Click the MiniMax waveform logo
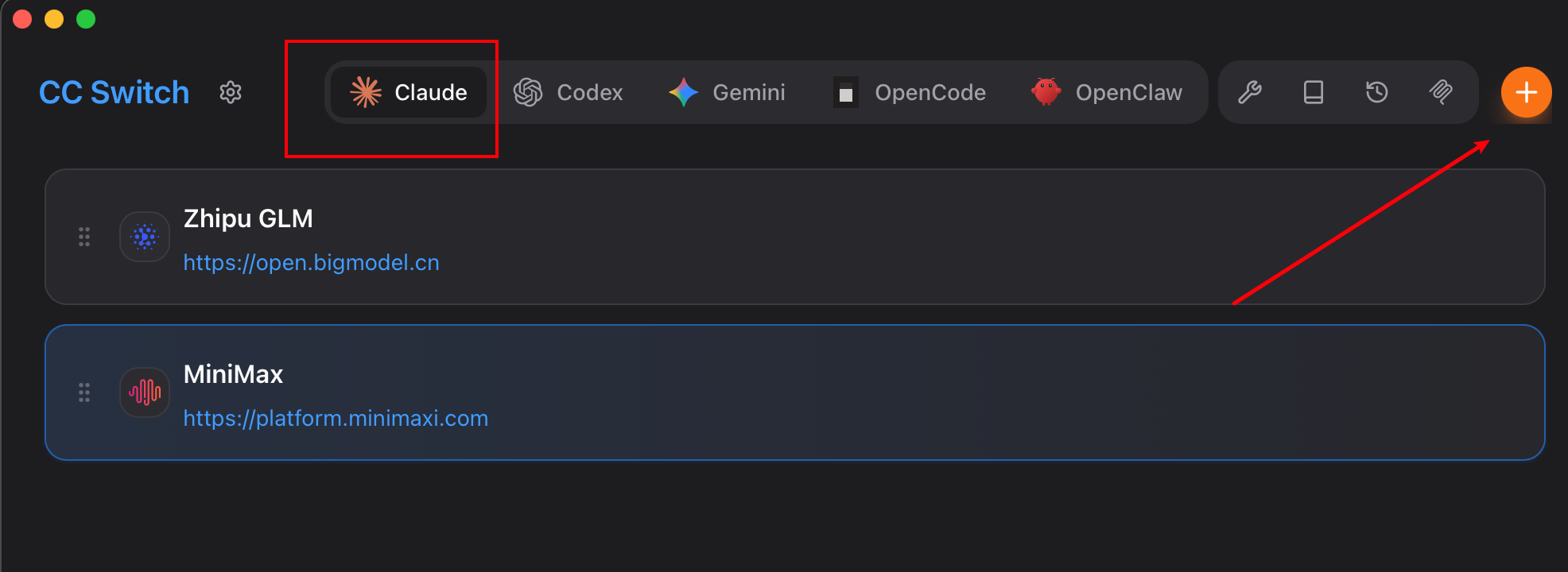The height and width of the screenshot is (572, 1568). pos(145,392)
